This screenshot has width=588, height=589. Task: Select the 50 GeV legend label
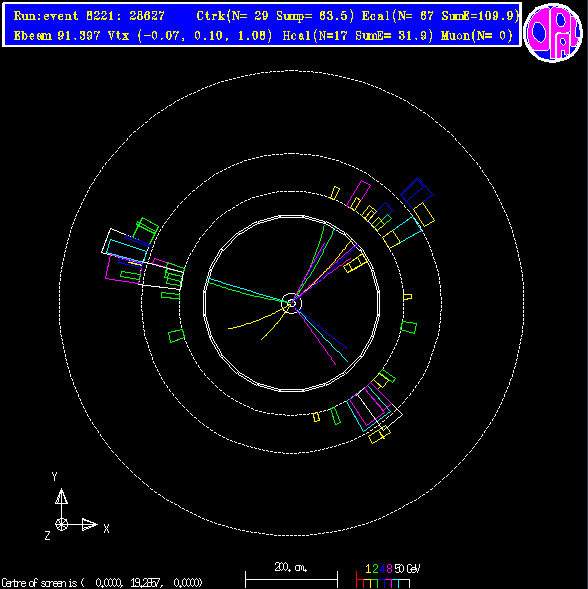click(407, 569)
